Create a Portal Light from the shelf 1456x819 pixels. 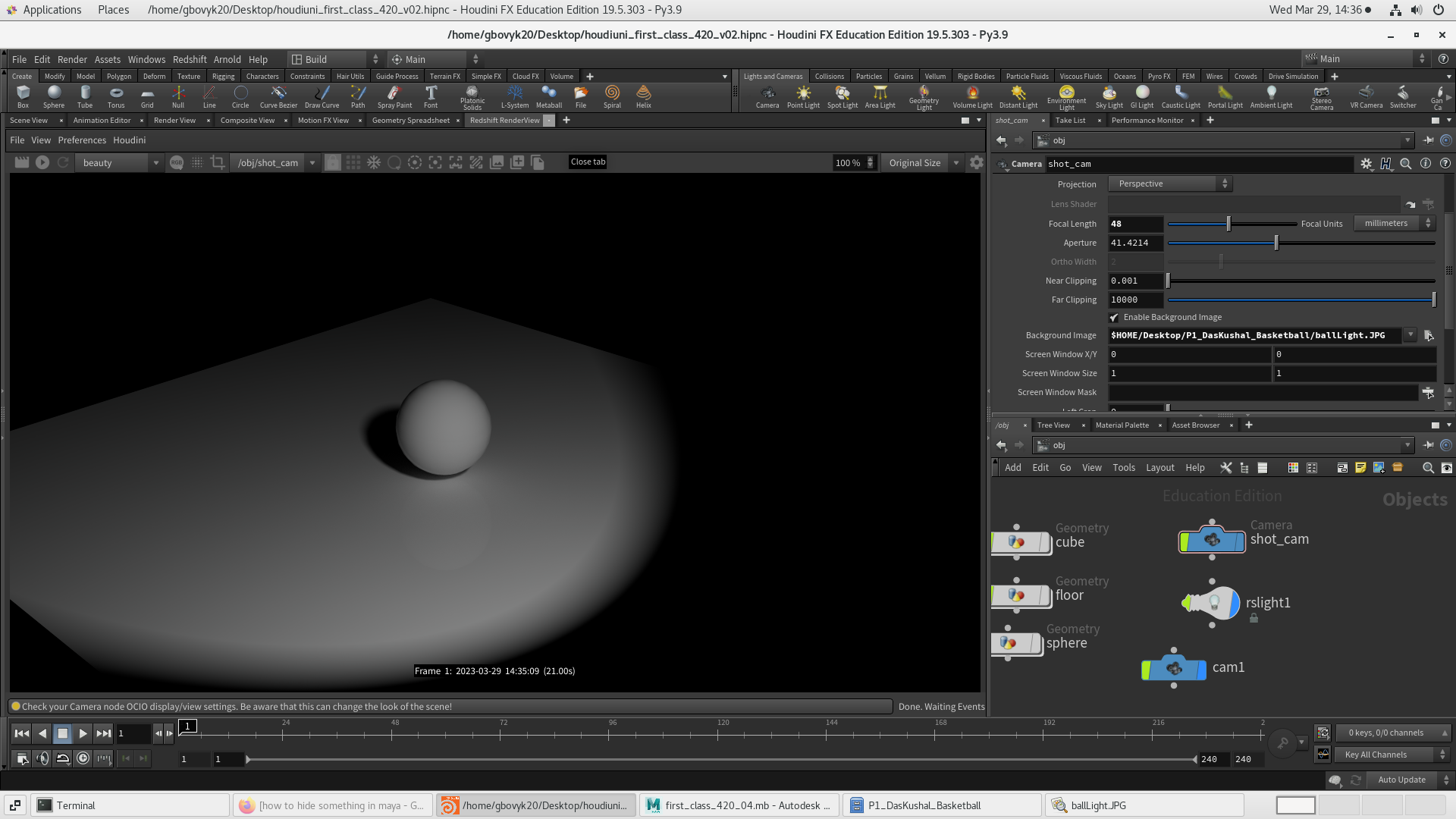click(x=1225, y=96)
